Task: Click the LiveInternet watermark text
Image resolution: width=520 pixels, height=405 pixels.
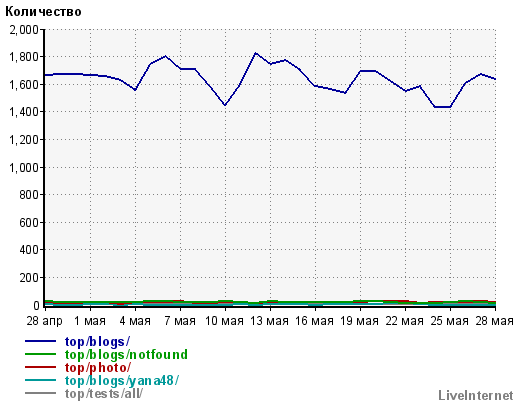Action: click(476, 396)
